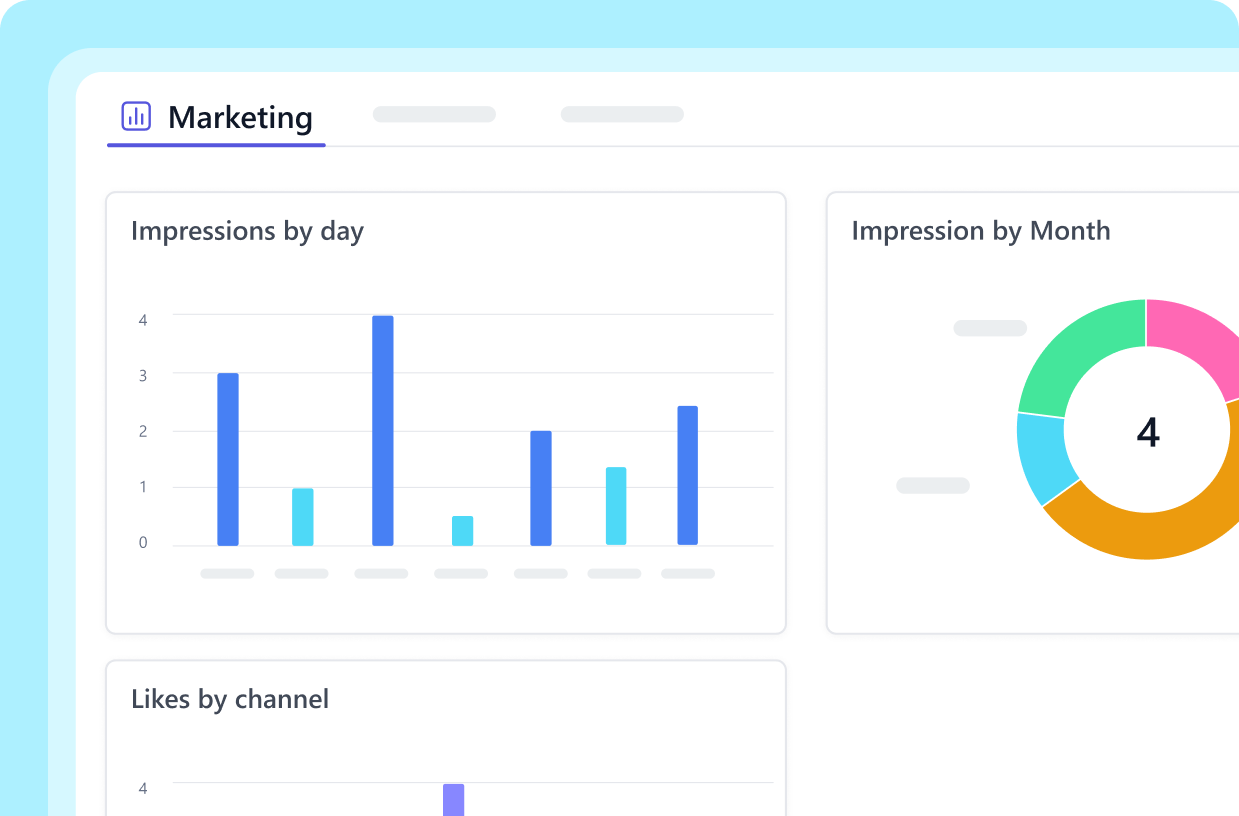Switch to the Marketing tab
This screenshot has width=1239, height=816.
[x=240, y=117]
